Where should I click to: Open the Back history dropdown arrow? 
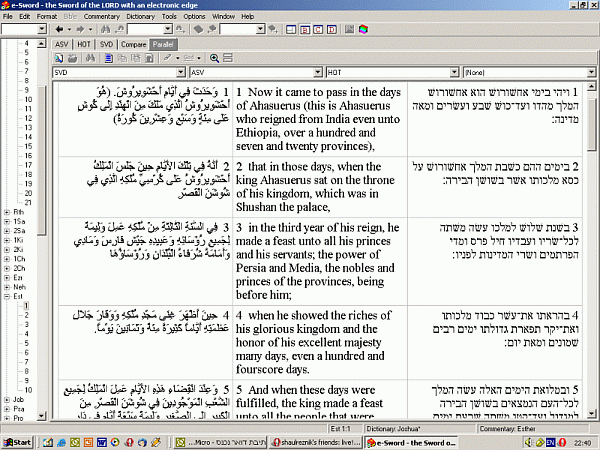[x=69, y=29]
